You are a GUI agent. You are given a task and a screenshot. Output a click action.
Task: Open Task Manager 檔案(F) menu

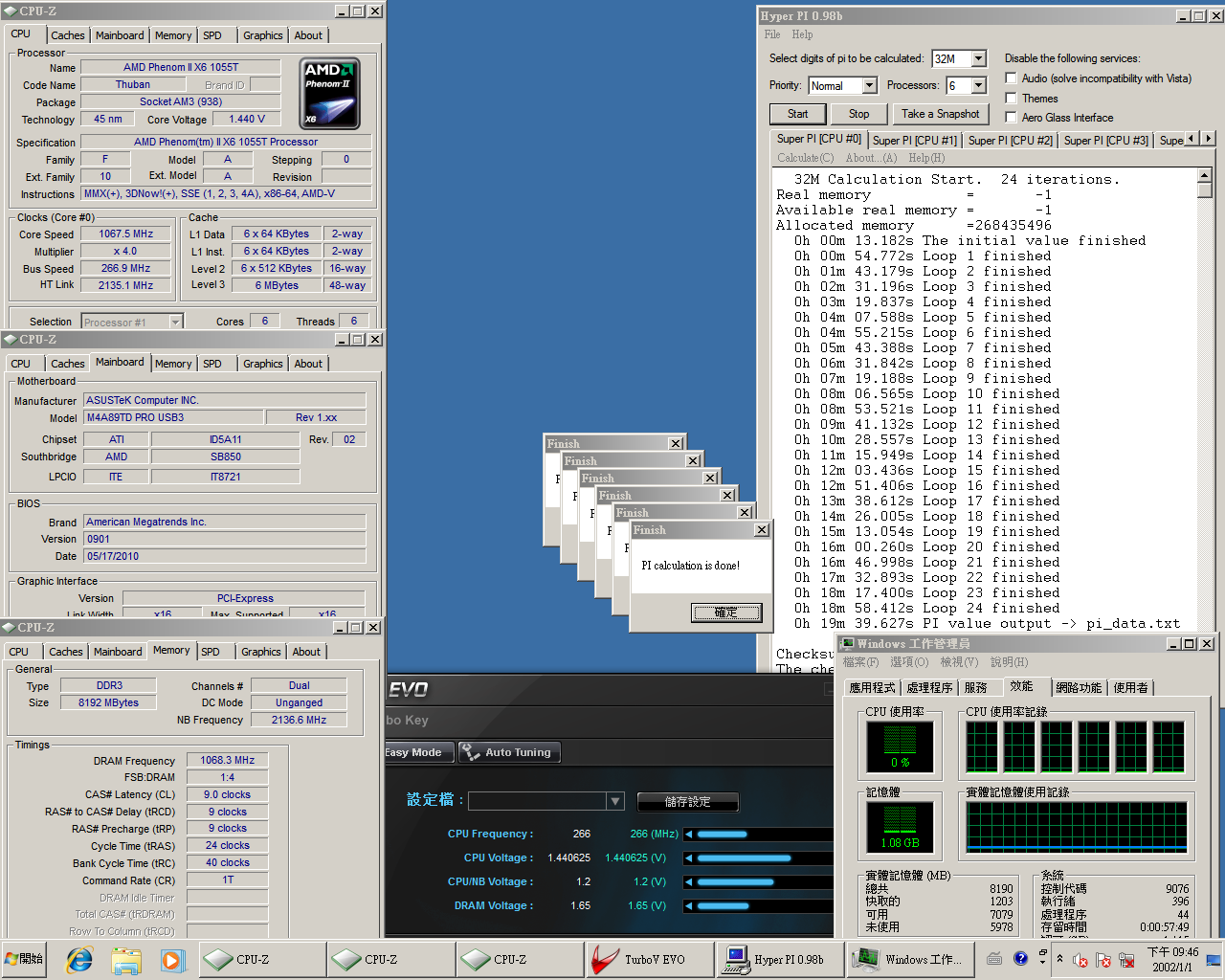(x=860, y=661)
